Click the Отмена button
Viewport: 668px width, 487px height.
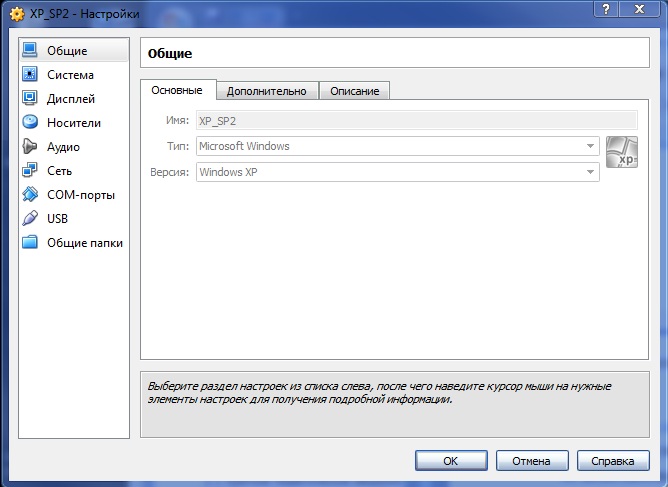[532, 461]
